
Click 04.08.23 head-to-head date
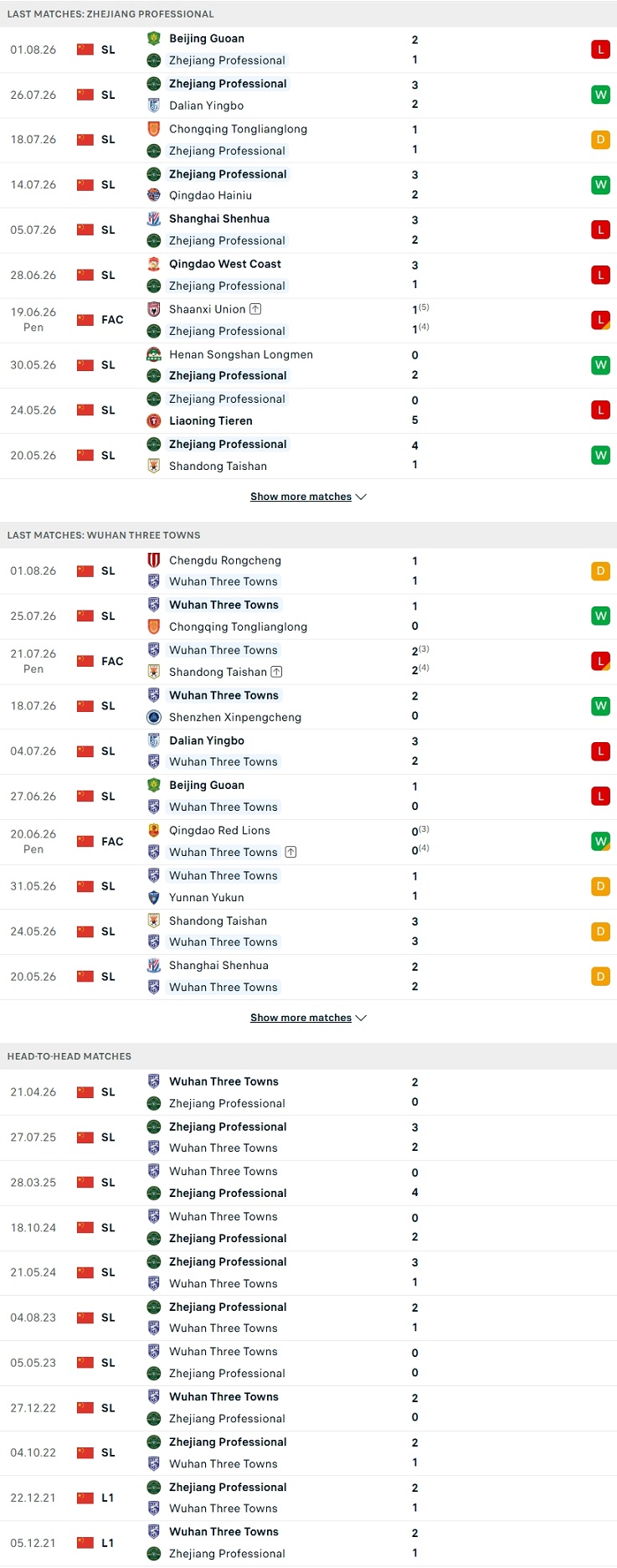tap(33, 1318)
